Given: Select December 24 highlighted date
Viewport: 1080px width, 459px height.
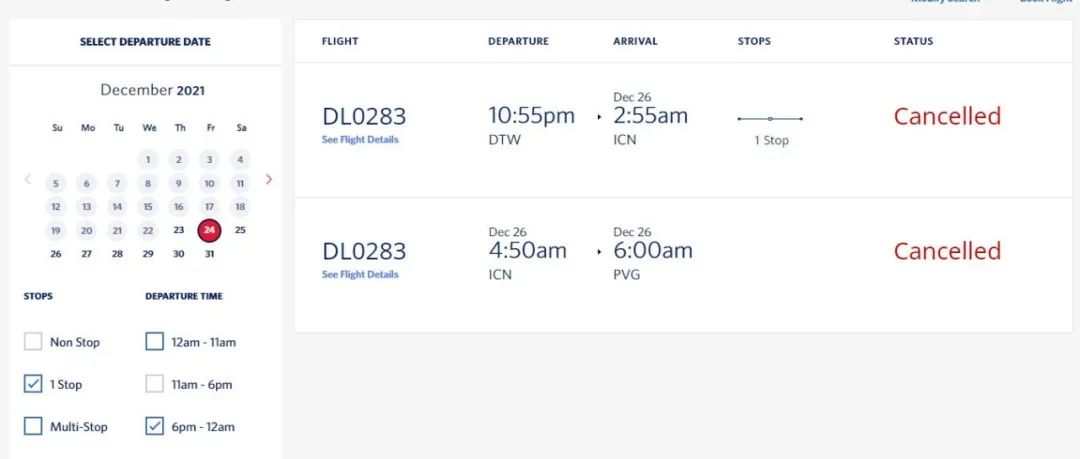Looking at the screenshot, I should (209, 230).
